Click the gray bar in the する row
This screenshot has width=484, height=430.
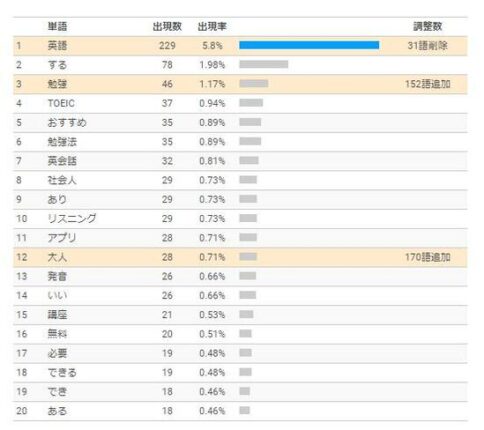pyautogui.click(x=263, y=64)
